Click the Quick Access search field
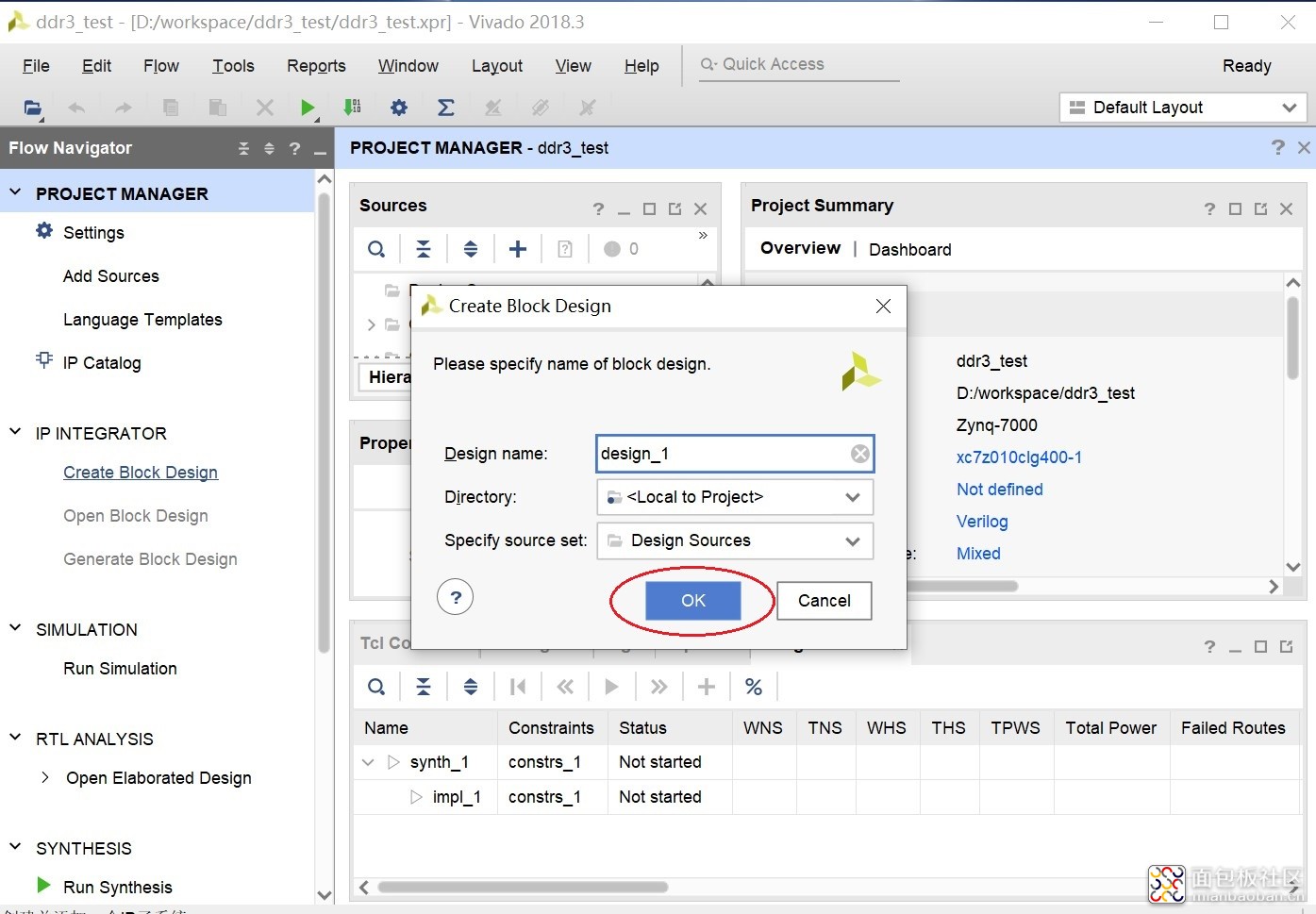Screen dimensions: 1316x914 coord(799,64)
